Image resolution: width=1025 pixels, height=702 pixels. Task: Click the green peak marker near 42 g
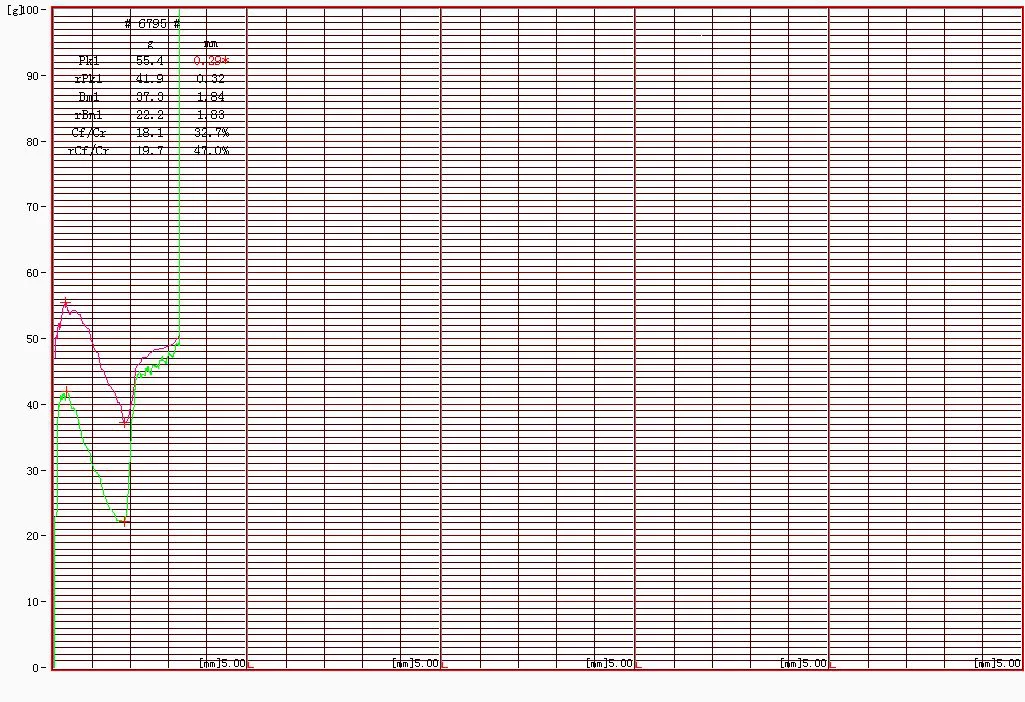click(66, 392)
